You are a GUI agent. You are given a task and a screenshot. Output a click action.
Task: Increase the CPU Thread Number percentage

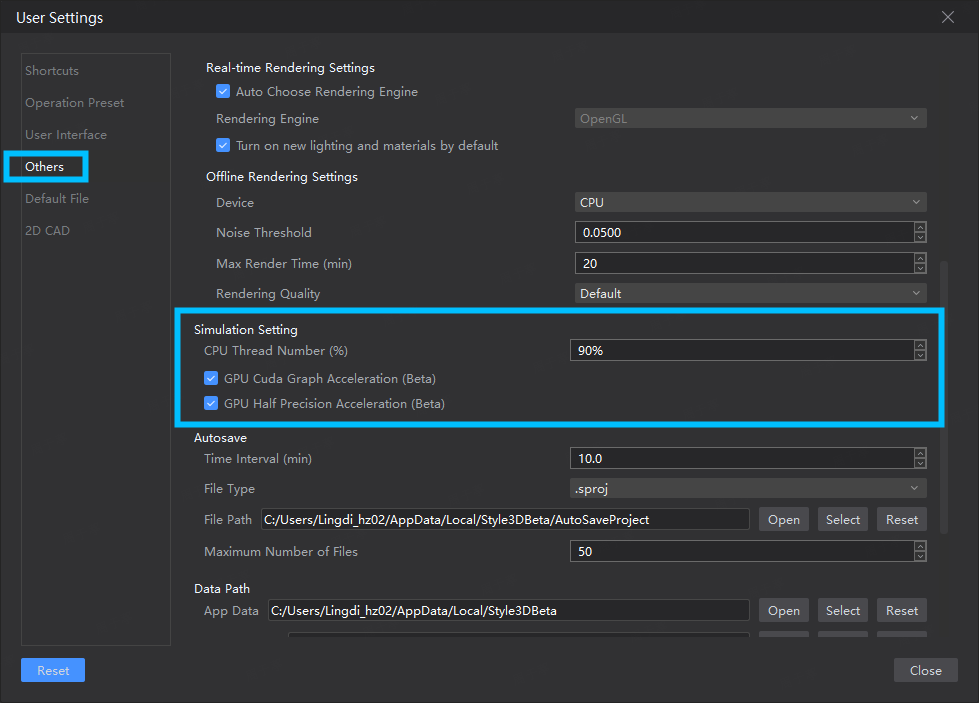[x=920, y=346]
